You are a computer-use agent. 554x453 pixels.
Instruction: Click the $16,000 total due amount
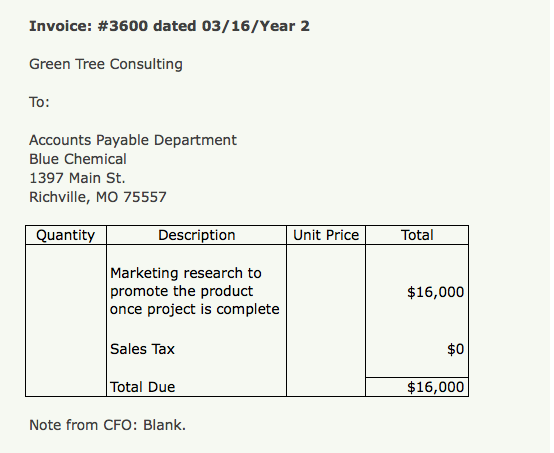pyautogui.click(x=435, y=387)
